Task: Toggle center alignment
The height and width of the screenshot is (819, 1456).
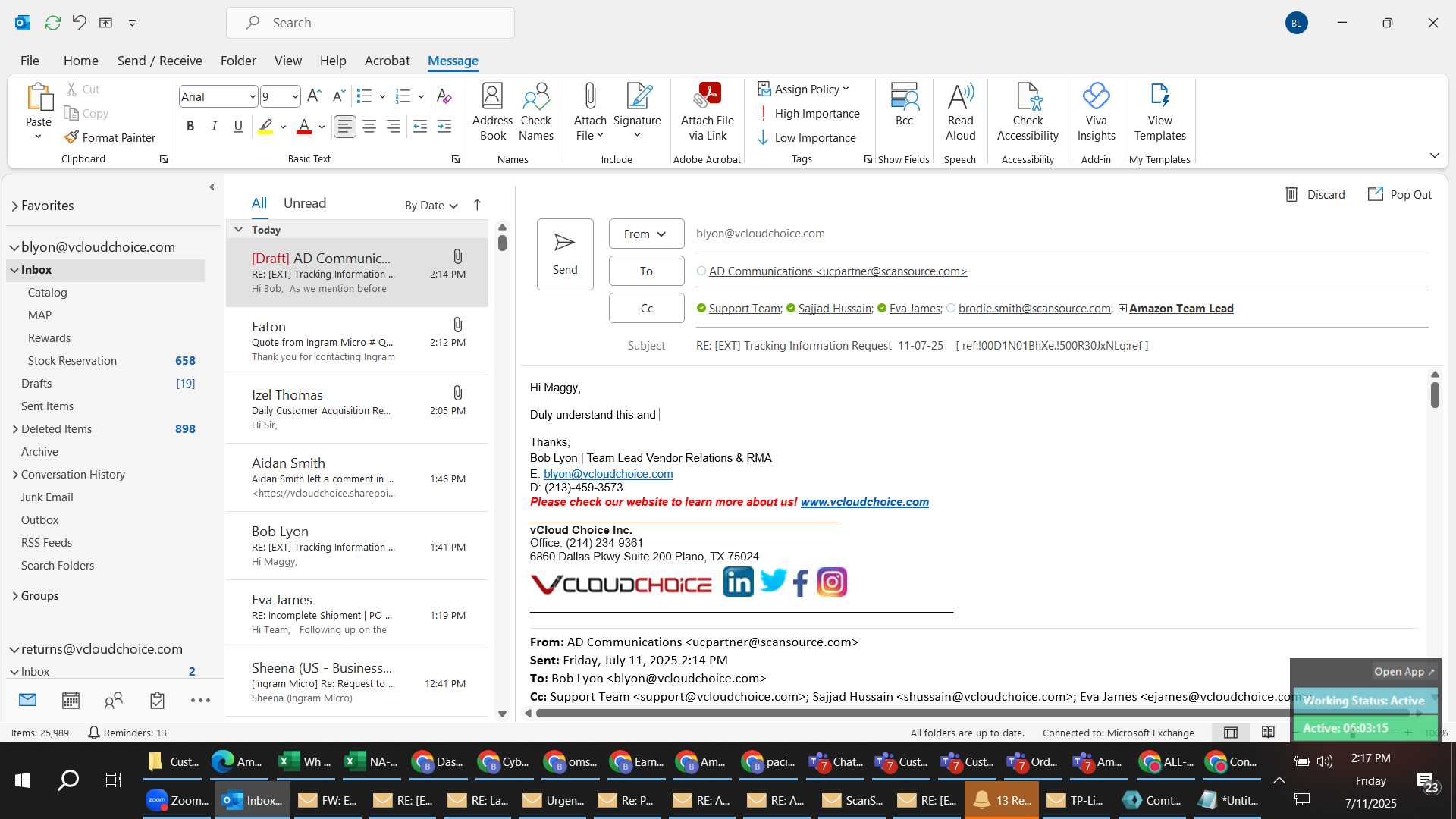Action: pyautogui.click(x=369, y=126)
